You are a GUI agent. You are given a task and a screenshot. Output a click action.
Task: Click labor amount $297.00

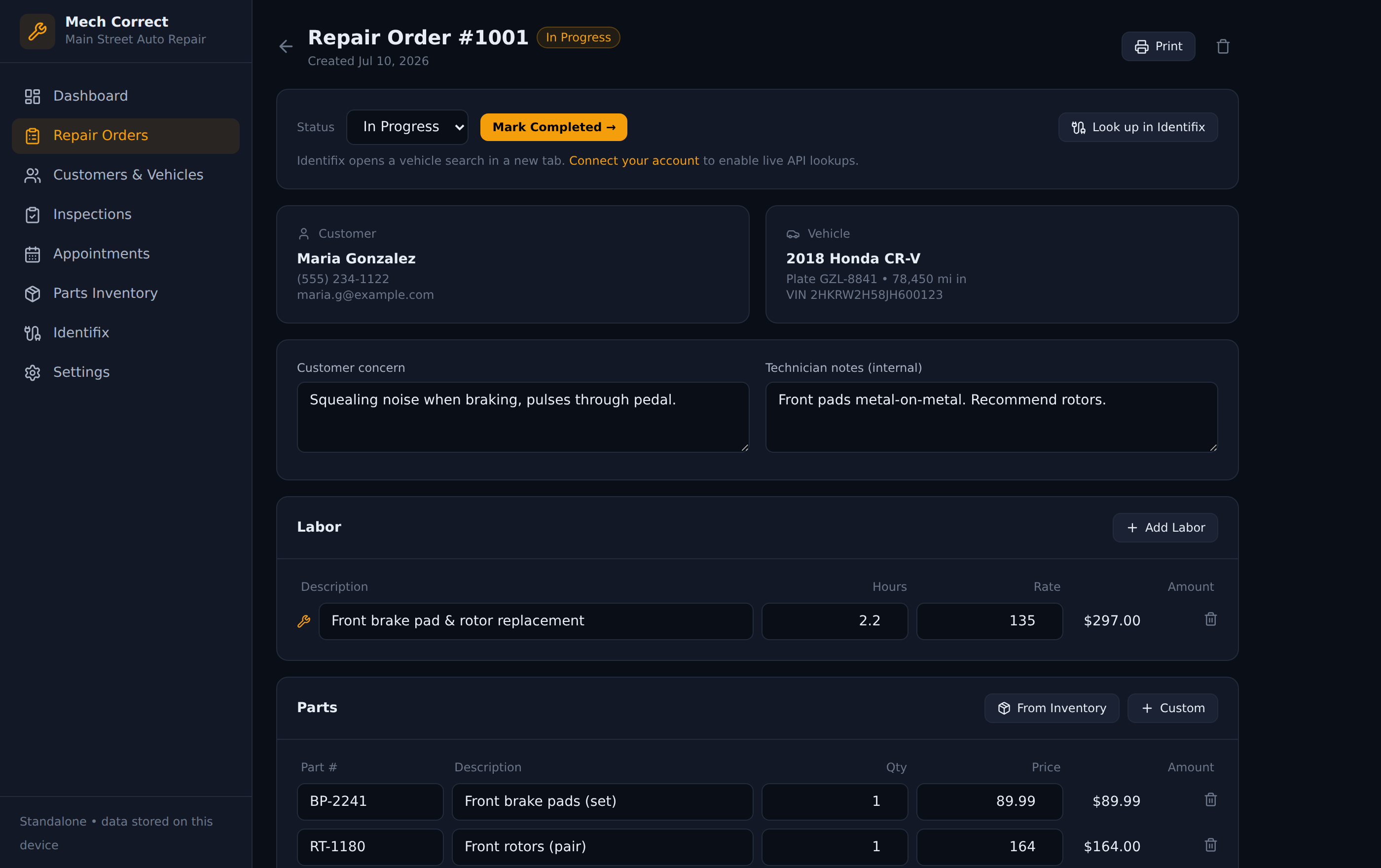(1111, 621)
